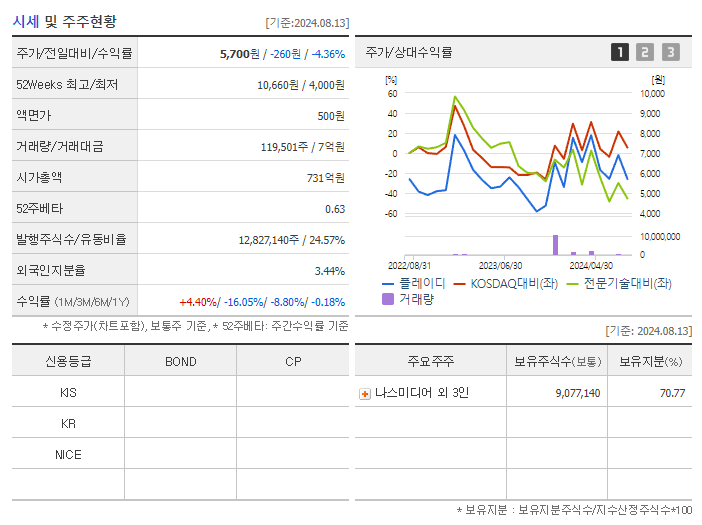The height and width of the screenshot is (525, 702).
Task: Click the 731억원 market cap value
Action: [x=325, y=178]
